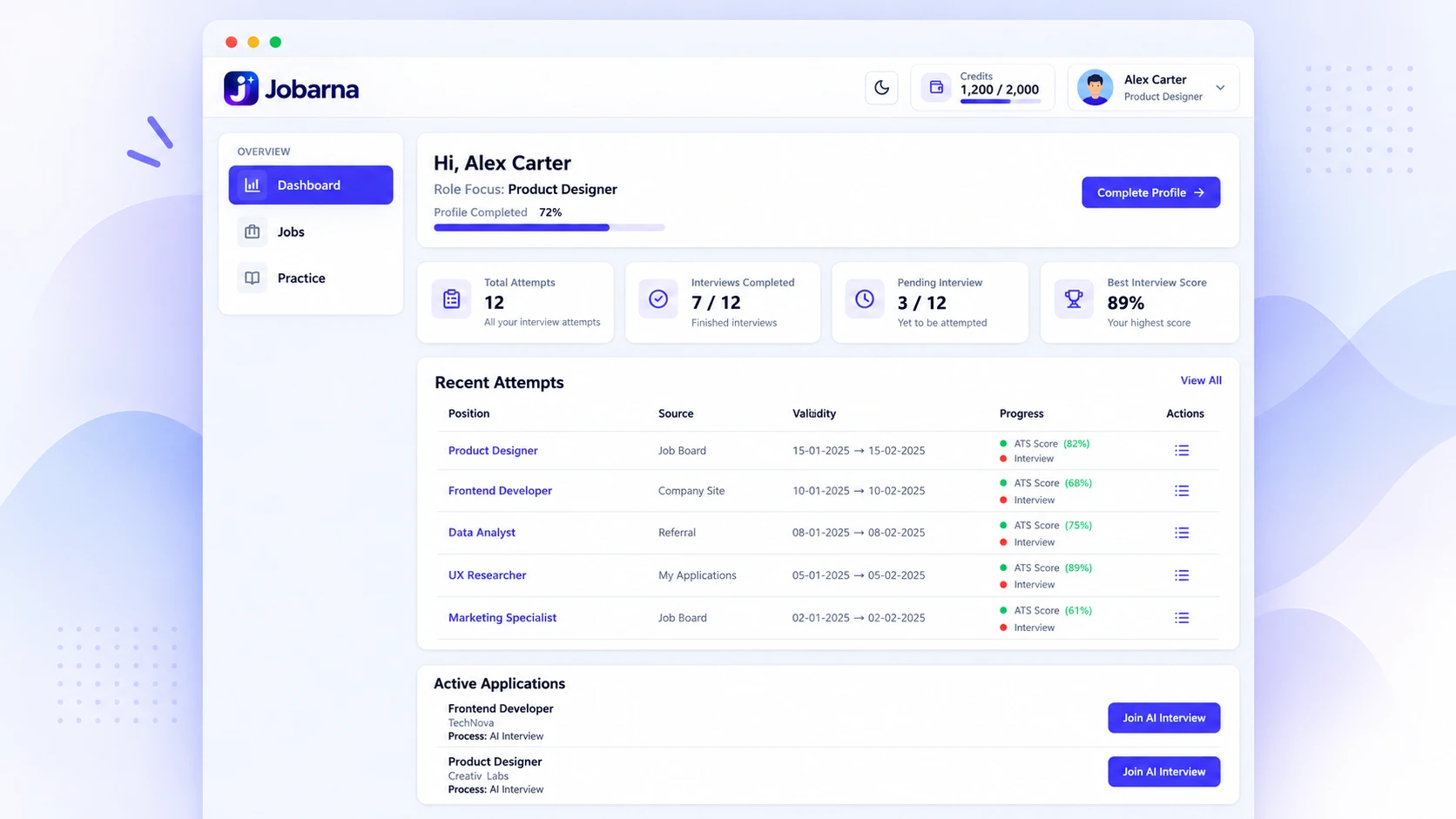Click the green window maximize dot
The image size is (1456, 819).
point(275,42)
